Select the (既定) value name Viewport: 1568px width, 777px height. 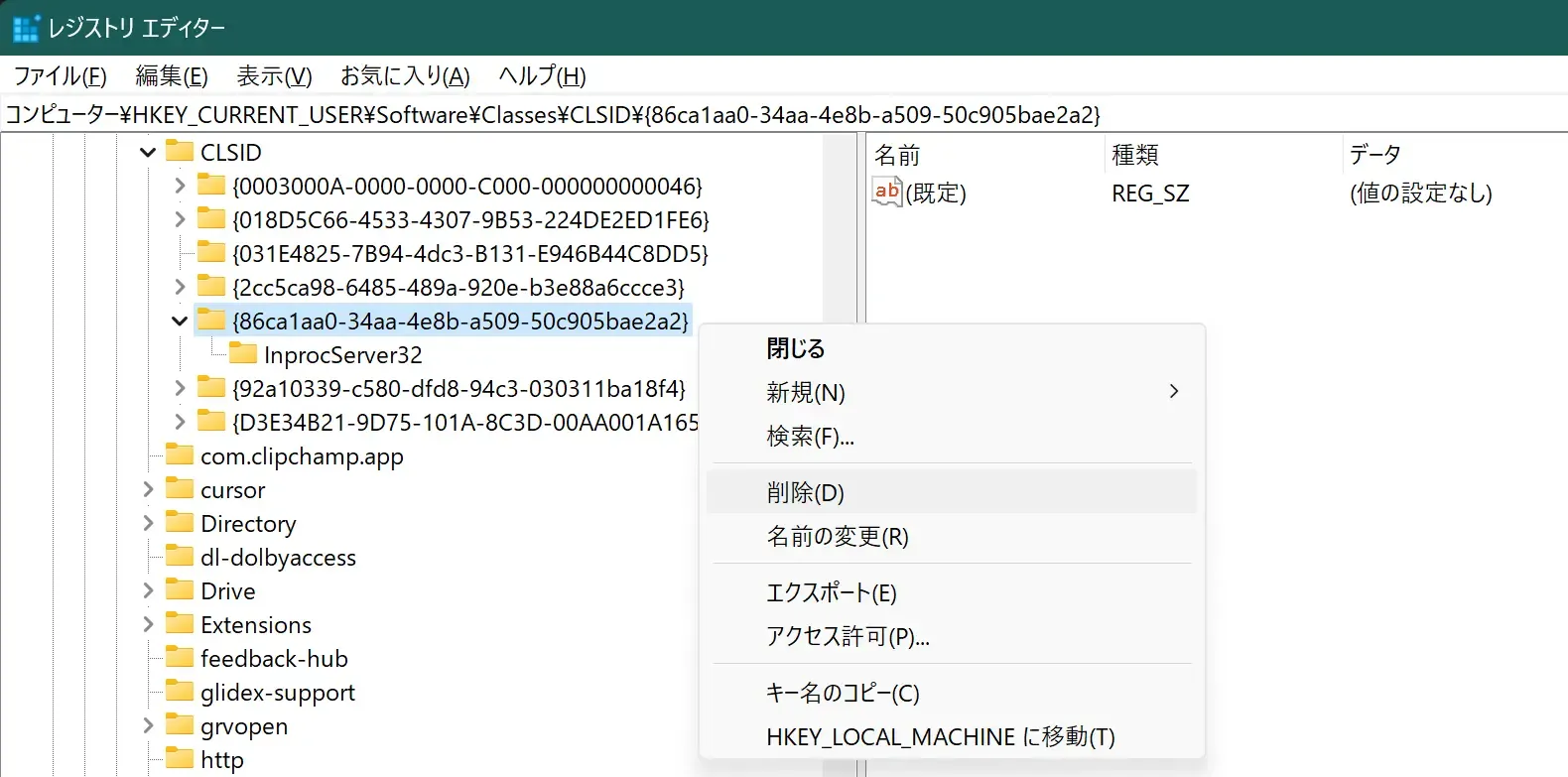(x=936, y=193)
